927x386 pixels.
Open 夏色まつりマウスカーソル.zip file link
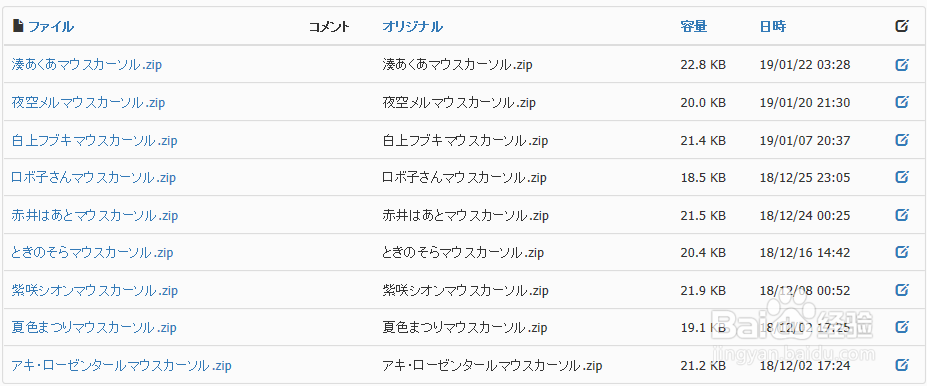tap(93, 327)
